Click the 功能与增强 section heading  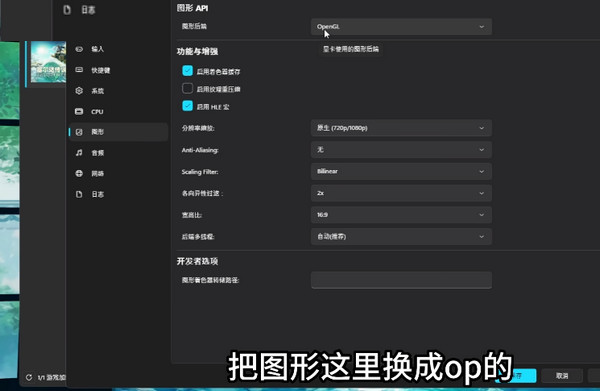pos(197,51)
